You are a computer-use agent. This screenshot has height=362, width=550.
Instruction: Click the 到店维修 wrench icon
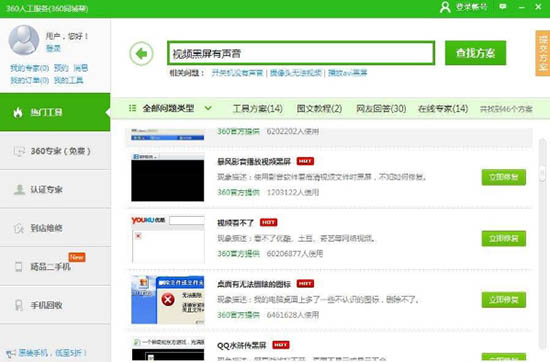(x=19, y=228)
